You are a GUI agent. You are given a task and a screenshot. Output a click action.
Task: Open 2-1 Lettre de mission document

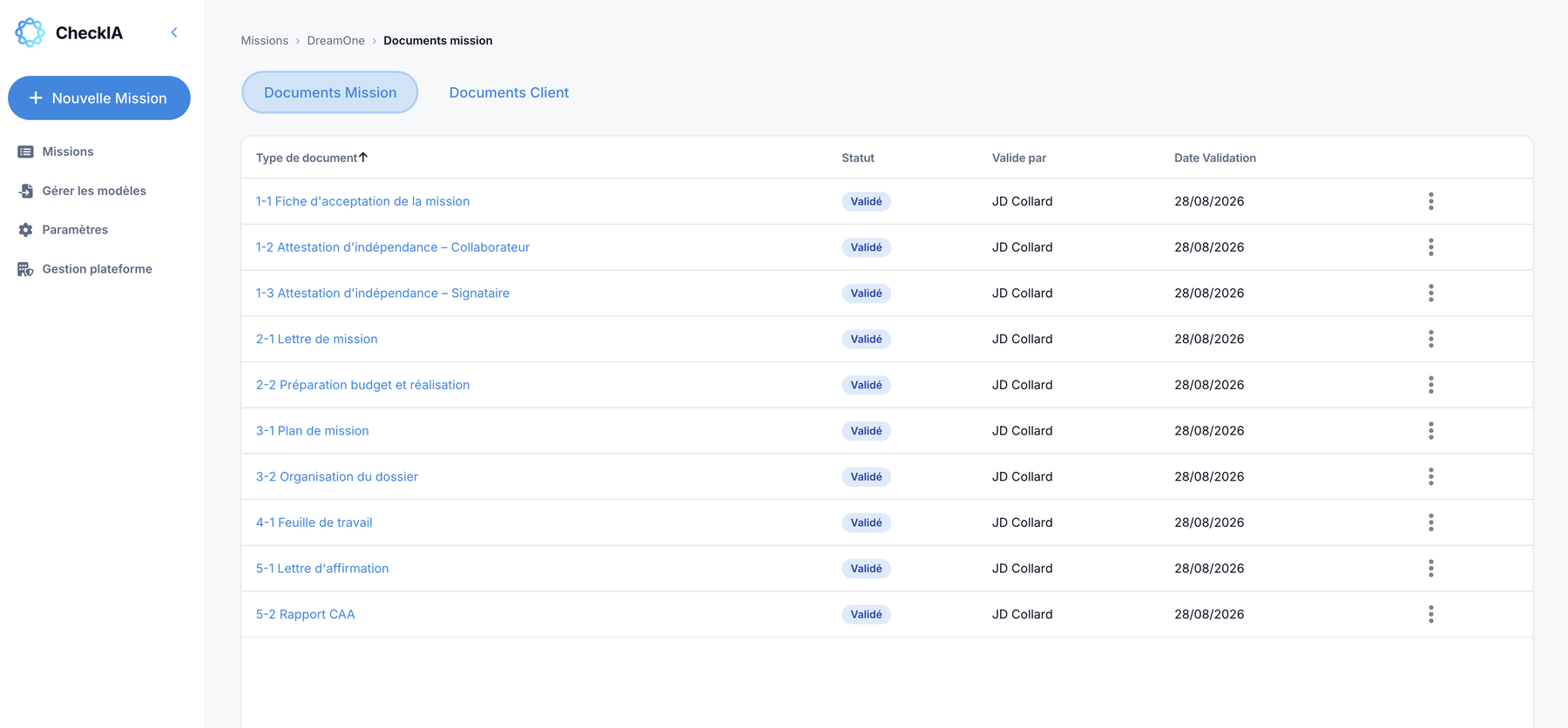pyautogui.click(x=316, y=339)
